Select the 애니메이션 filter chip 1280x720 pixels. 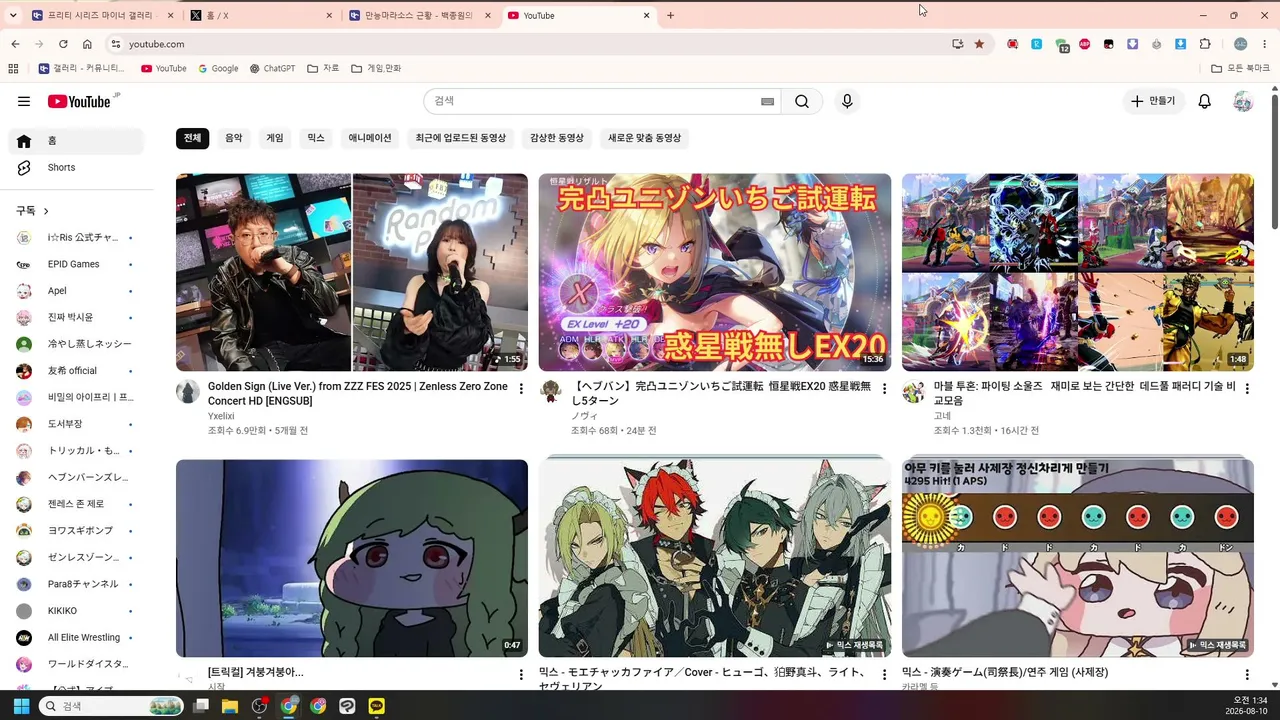(x=370, y=138)
